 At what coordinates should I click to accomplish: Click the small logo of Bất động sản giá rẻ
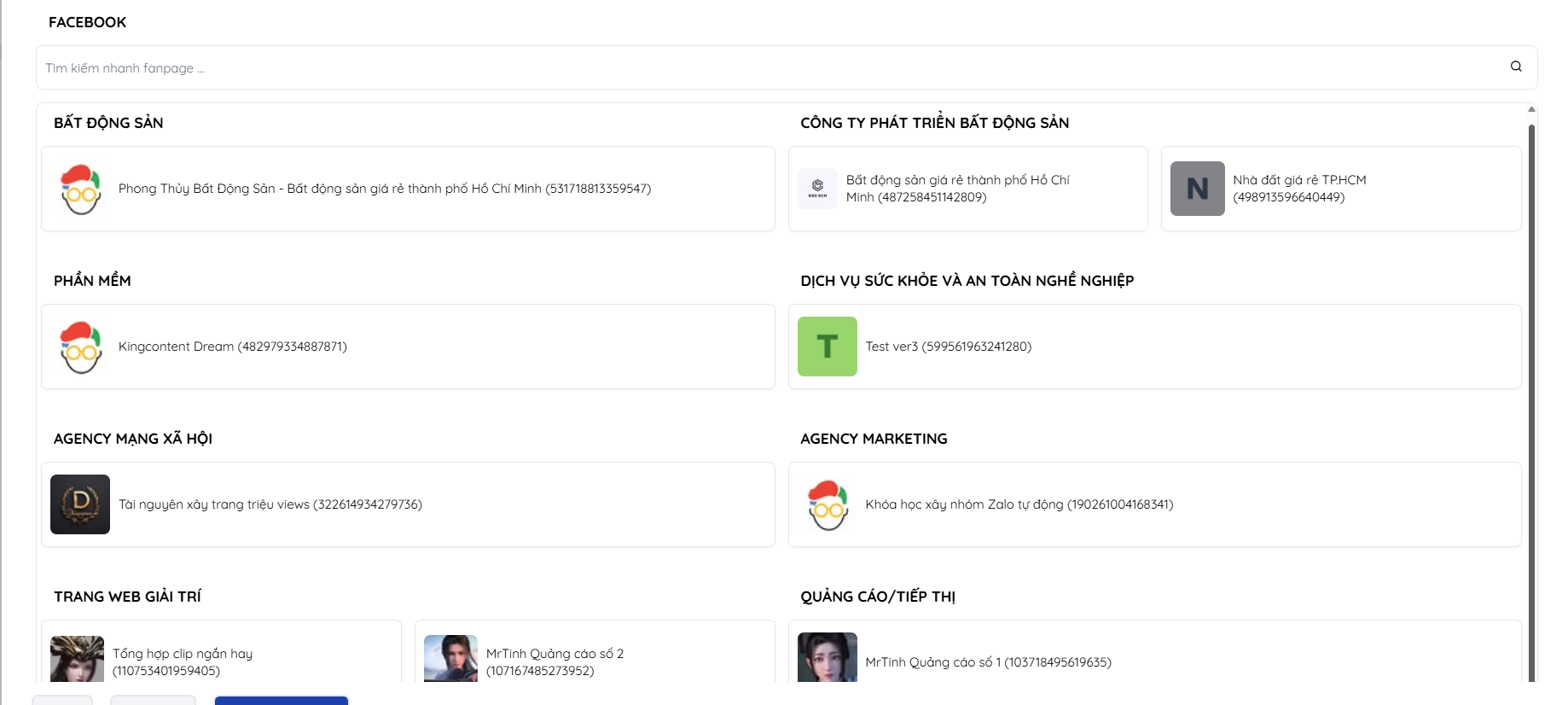(817, 189)
